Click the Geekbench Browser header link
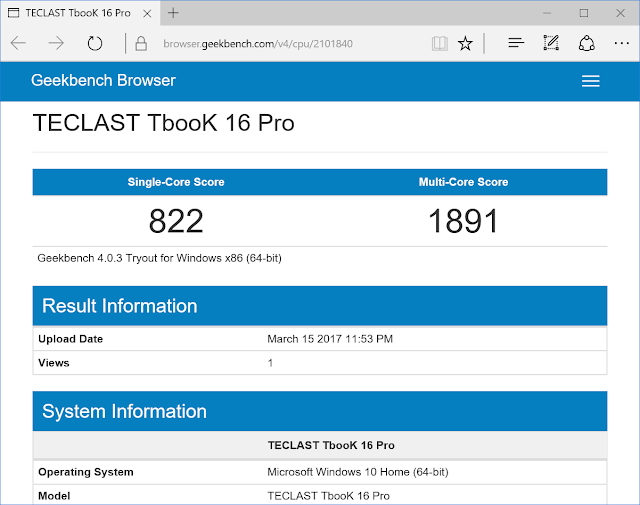The width and height of the screenshot is (640, 505). point(103,80)
